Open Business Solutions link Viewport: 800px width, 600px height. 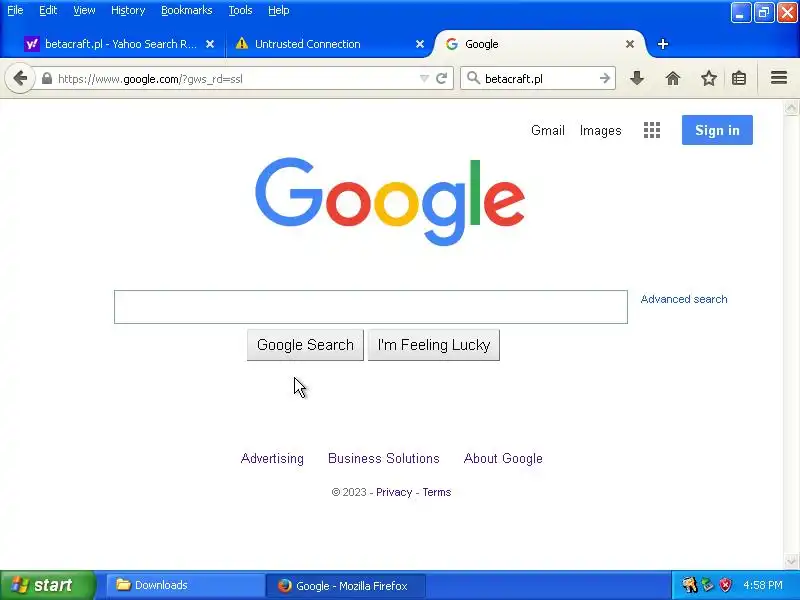[x=384, y=458]
